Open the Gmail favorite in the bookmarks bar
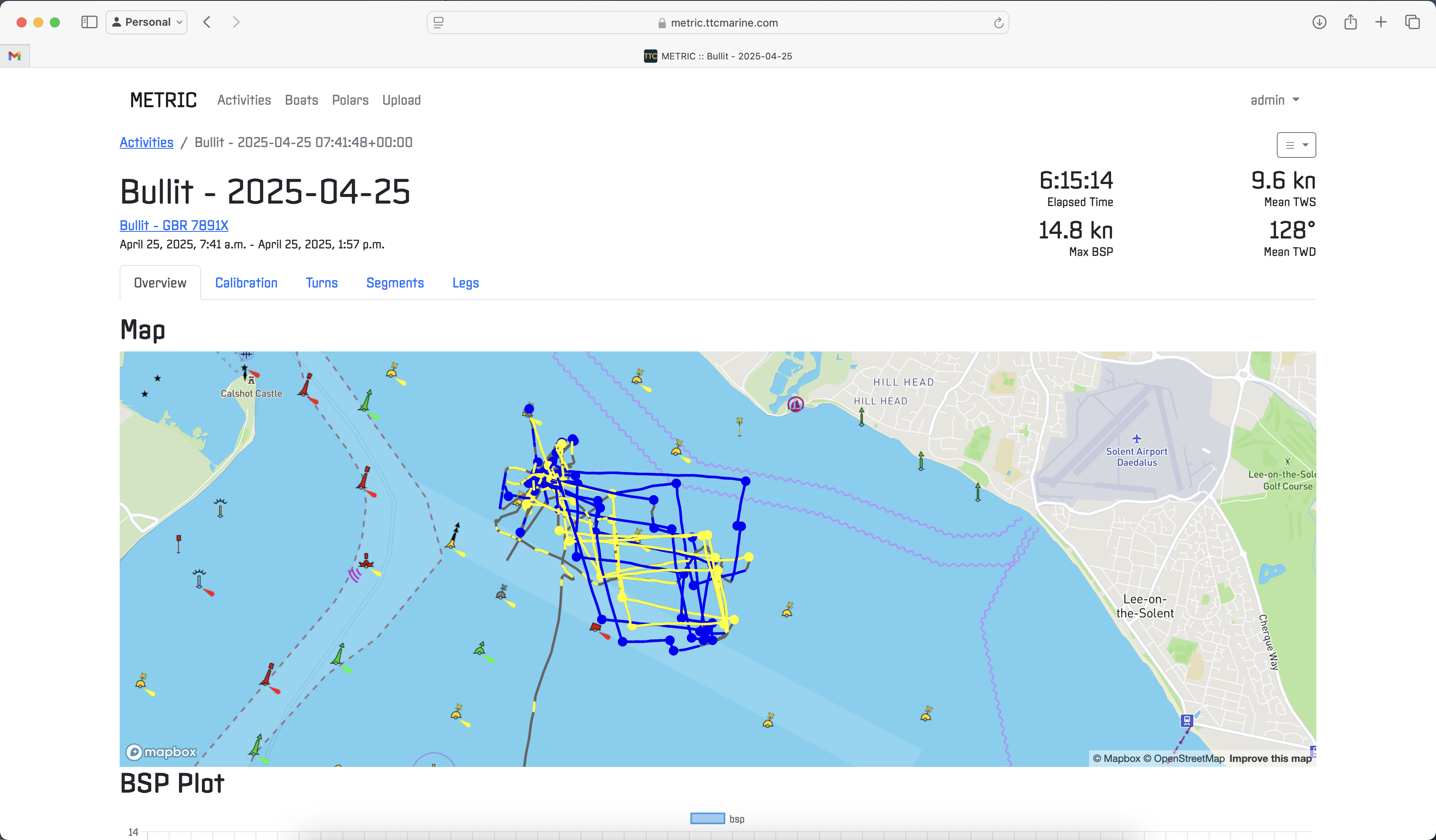Viewport: 1436px width, 840px height. click(15, 55)
